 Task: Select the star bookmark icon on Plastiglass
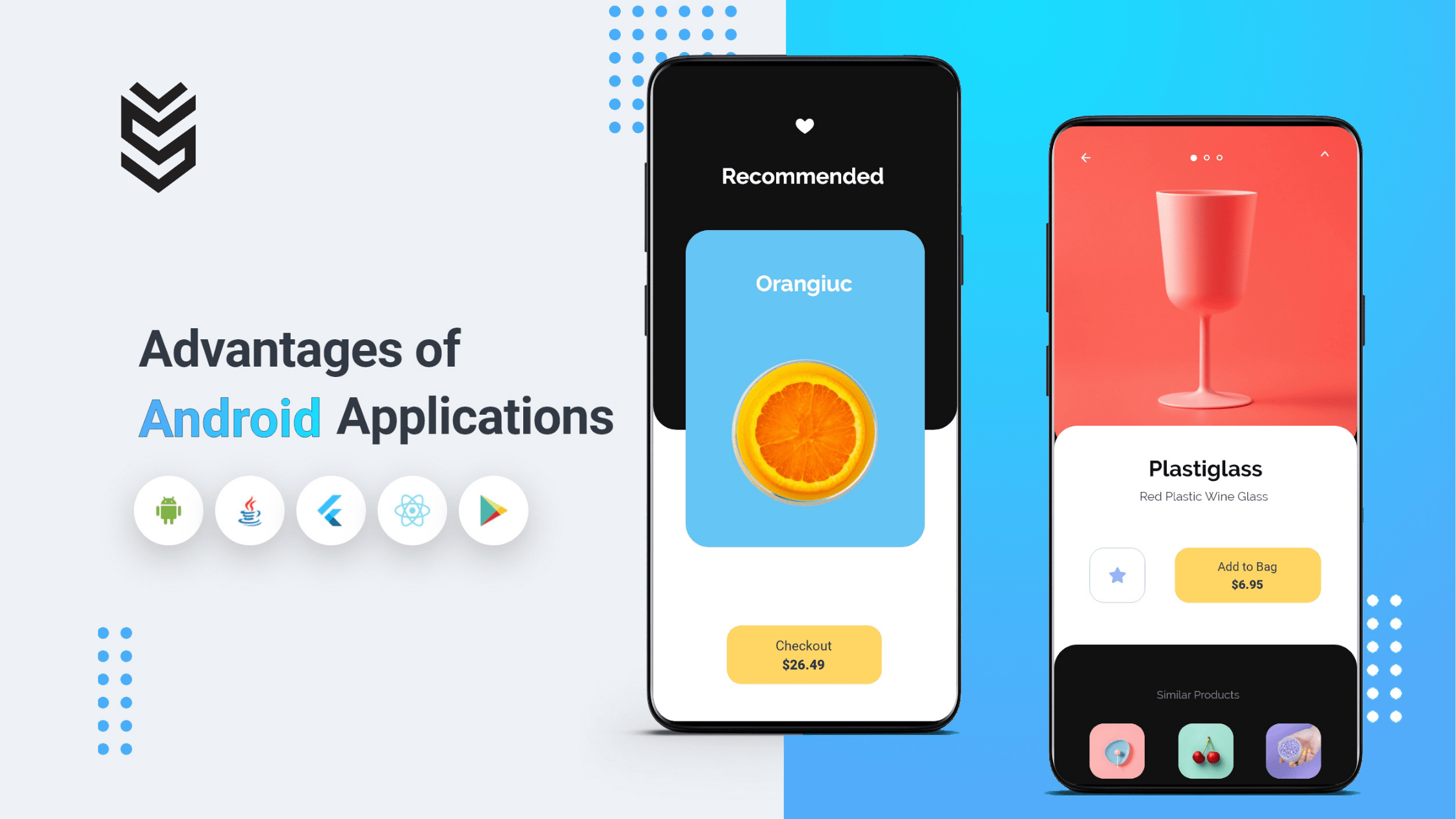click(1117, 575)
